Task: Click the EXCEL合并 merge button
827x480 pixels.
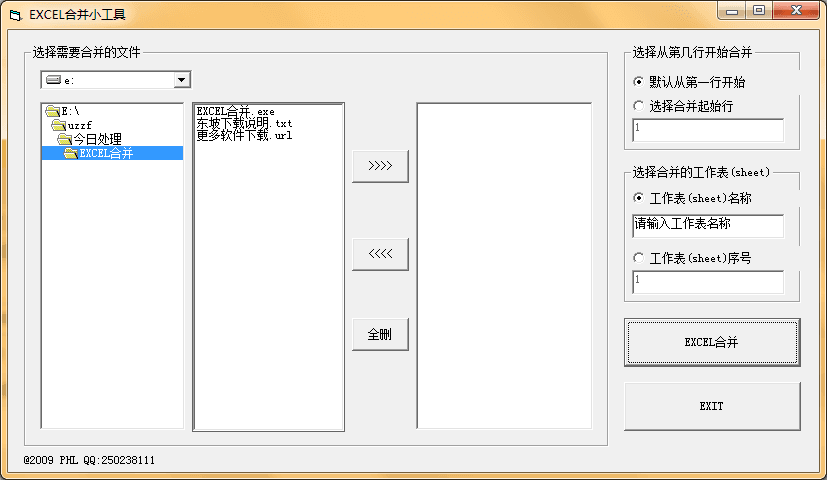Action: point(712,342)
